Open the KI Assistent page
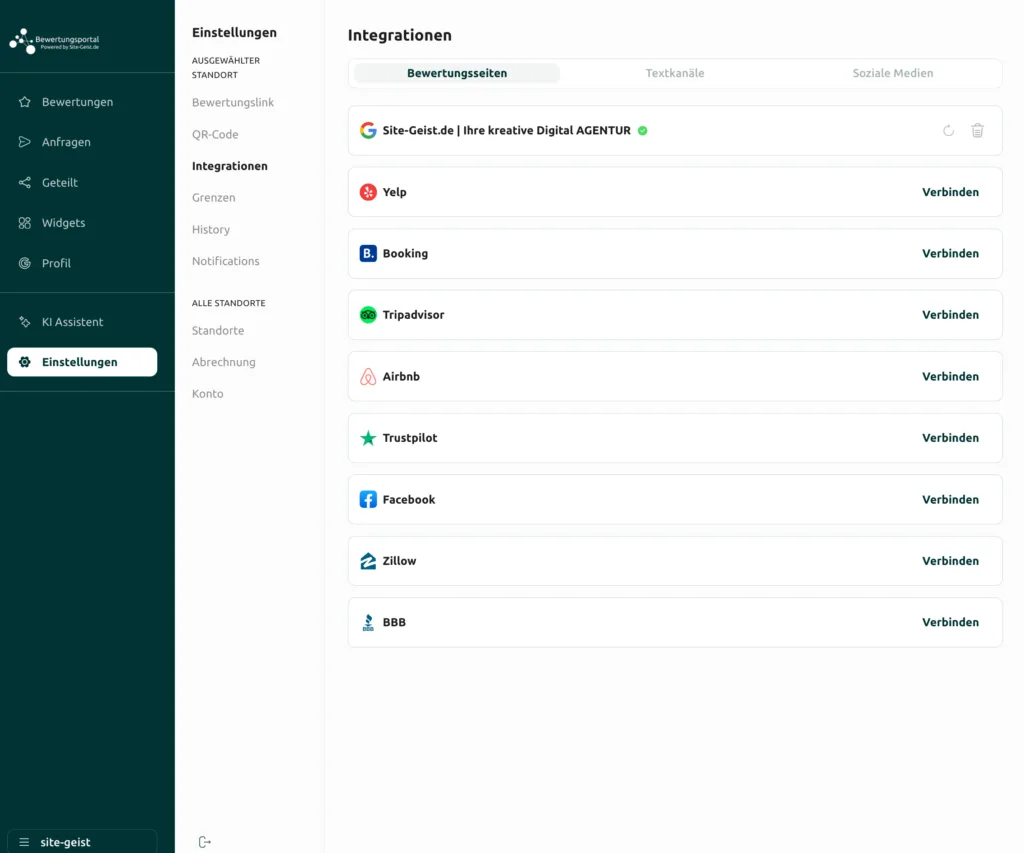This screenshot has height=853, width=1024. [72, 322]
